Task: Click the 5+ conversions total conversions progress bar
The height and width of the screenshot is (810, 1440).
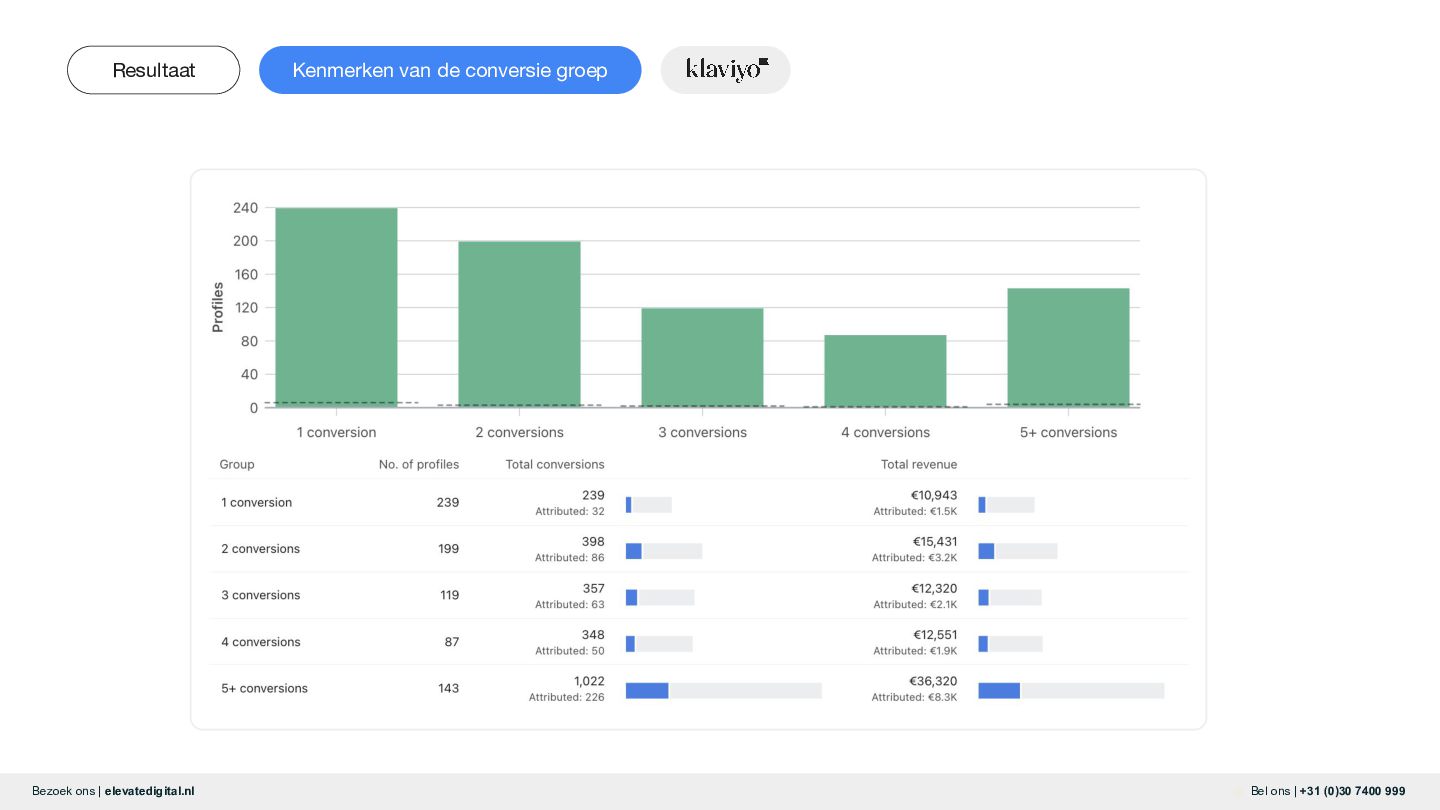Action: (x=723, y=690)
